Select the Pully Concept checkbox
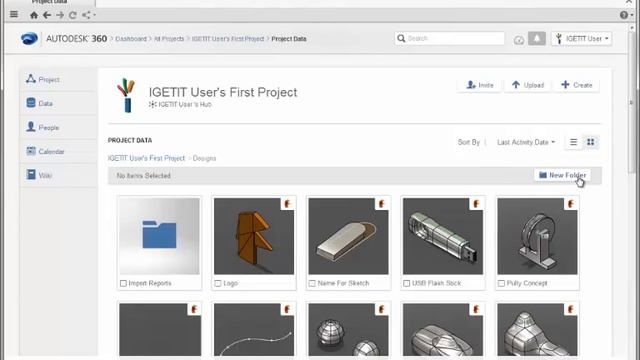Image resolution: width=640 pixels, height=360 pixels. (501, 283)
